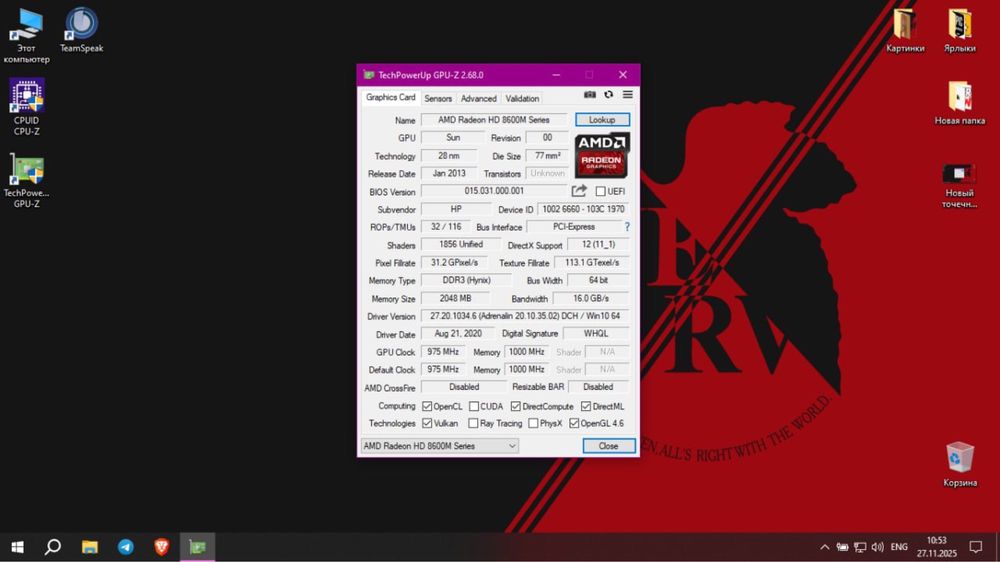Select the Ярлыки folder on desktop
The image size is (1000, 562).
pos(959,30)
